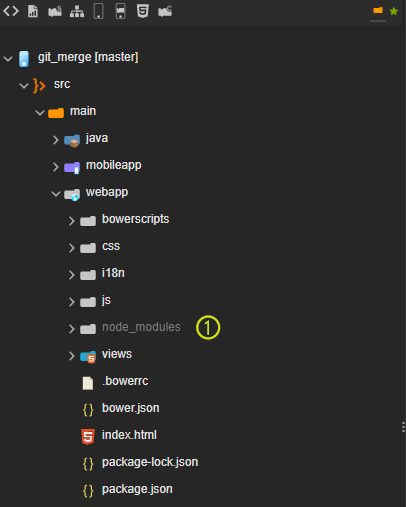Image resolution: width=406 pixels, height=507 pixels.
Task: Click the HTML5 shield icon in toolbar
Action: pyautogui.click(x=143, y=11)
